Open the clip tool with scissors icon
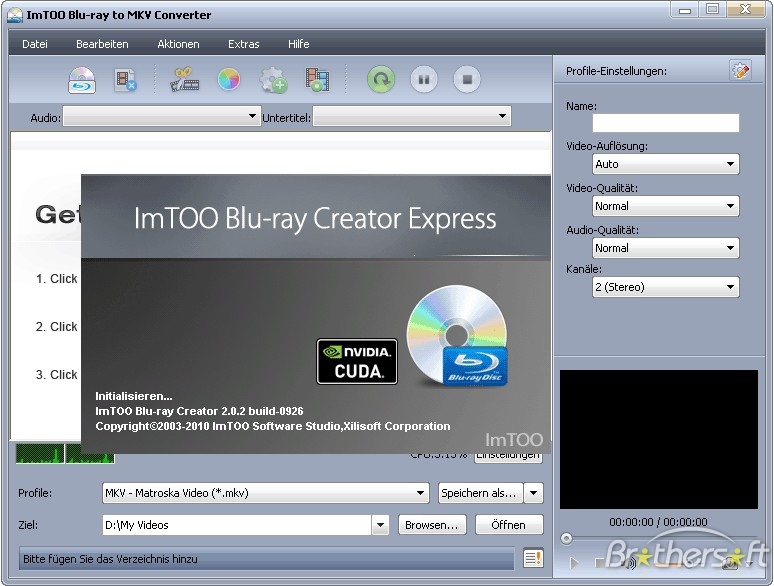Viewport: 774px width, 586px height. (185, 80)
